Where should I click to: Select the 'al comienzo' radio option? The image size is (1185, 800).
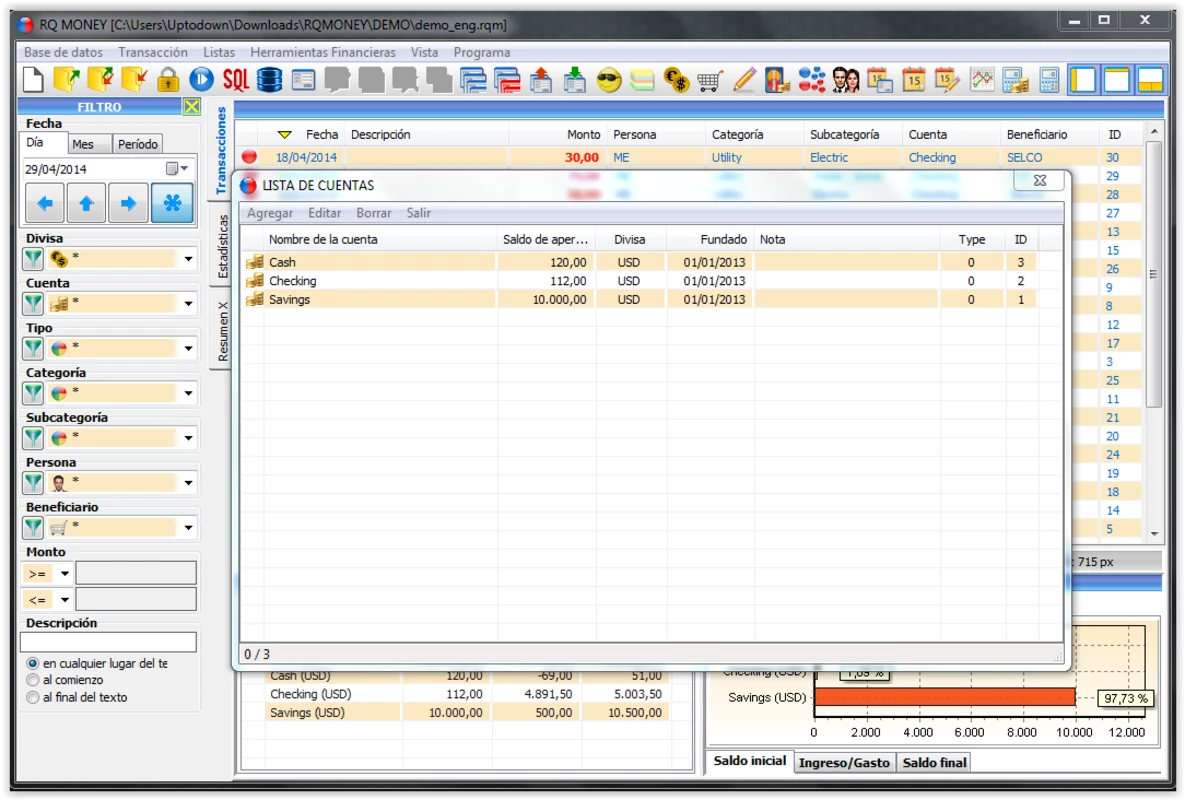tap(32, 680)
